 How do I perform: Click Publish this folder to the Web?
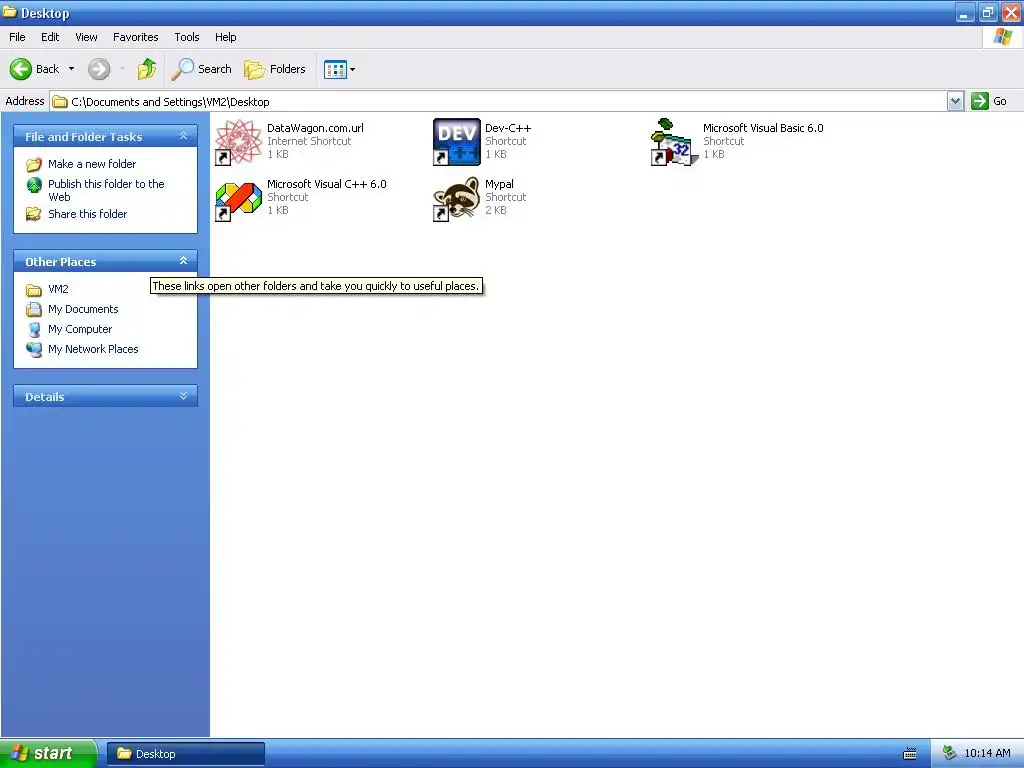pyautogui.click(x=106, y=190)
